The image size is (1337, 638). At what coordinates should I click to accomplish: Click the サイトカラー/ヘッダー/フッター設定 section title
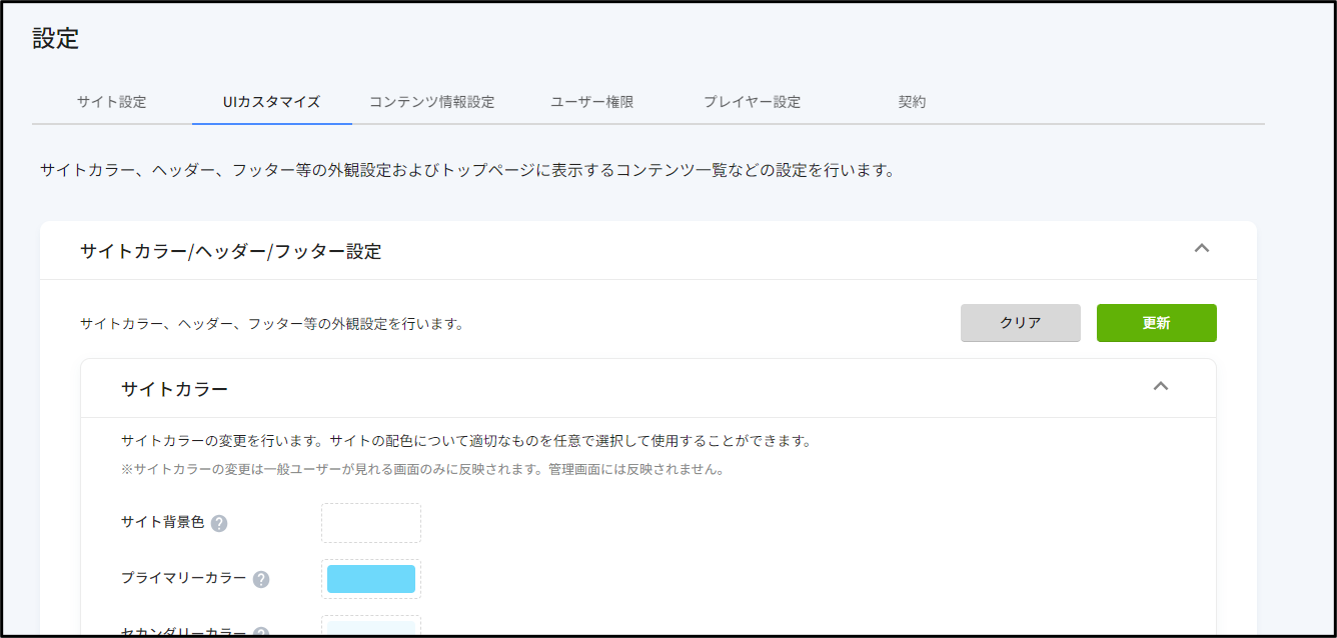click(x=231, y=252)
